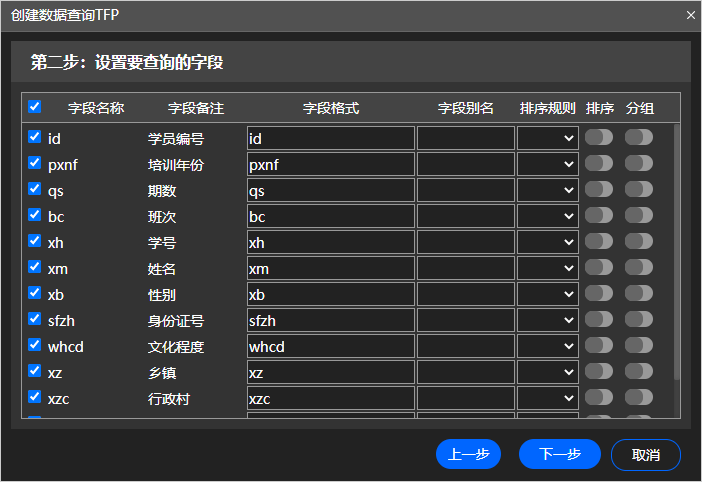Viewport: 702px width, 482px height.
Task: Close the 创建数据查询TFP dialog
Action: pyautogui.click(x=690, y=15)
